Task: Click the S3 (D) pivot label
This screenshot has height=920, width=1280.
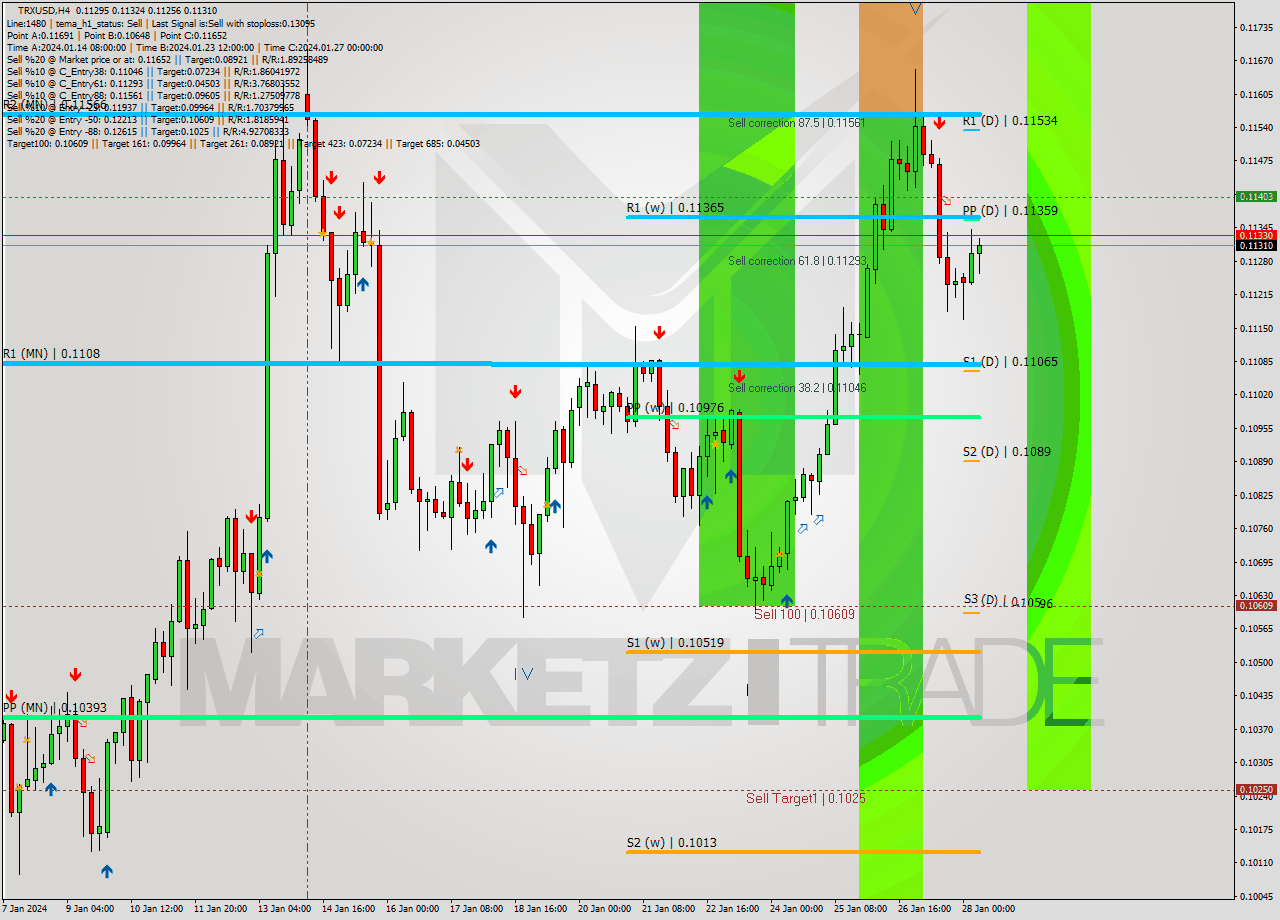Action: (1007, 601)
